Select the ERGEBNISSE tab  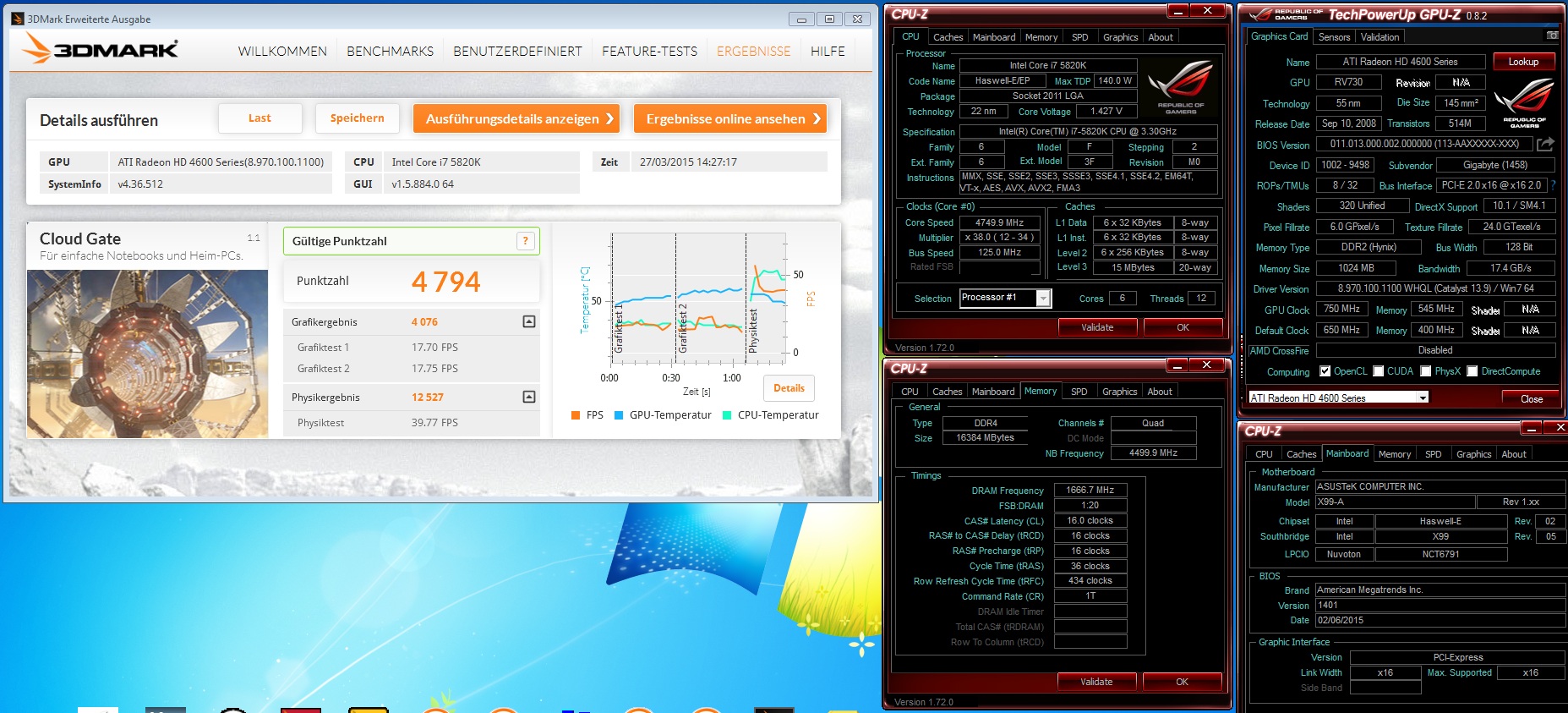point(753,52)
